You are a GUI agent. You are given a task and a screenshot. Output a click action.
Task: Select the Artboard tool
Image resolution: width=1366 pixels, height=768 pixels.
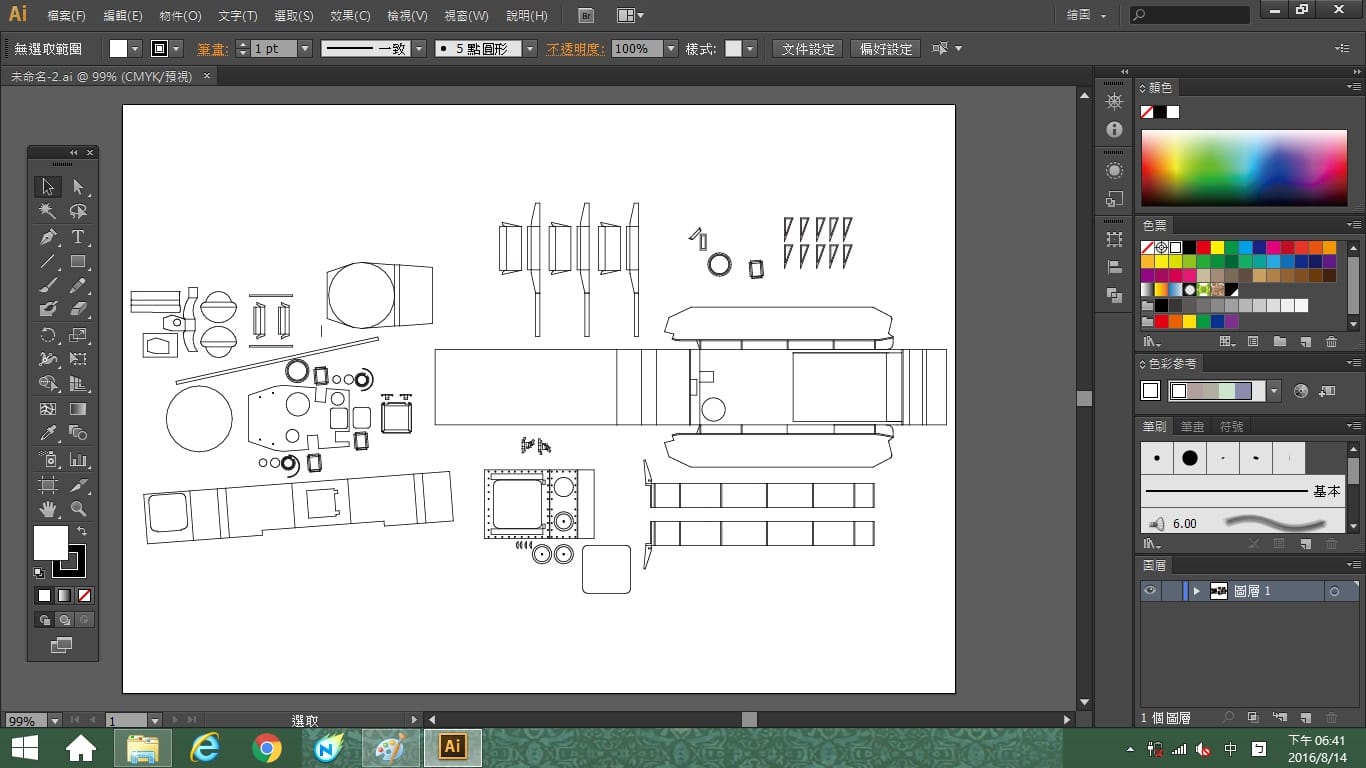pyautogui.click(x=47, y=485)
